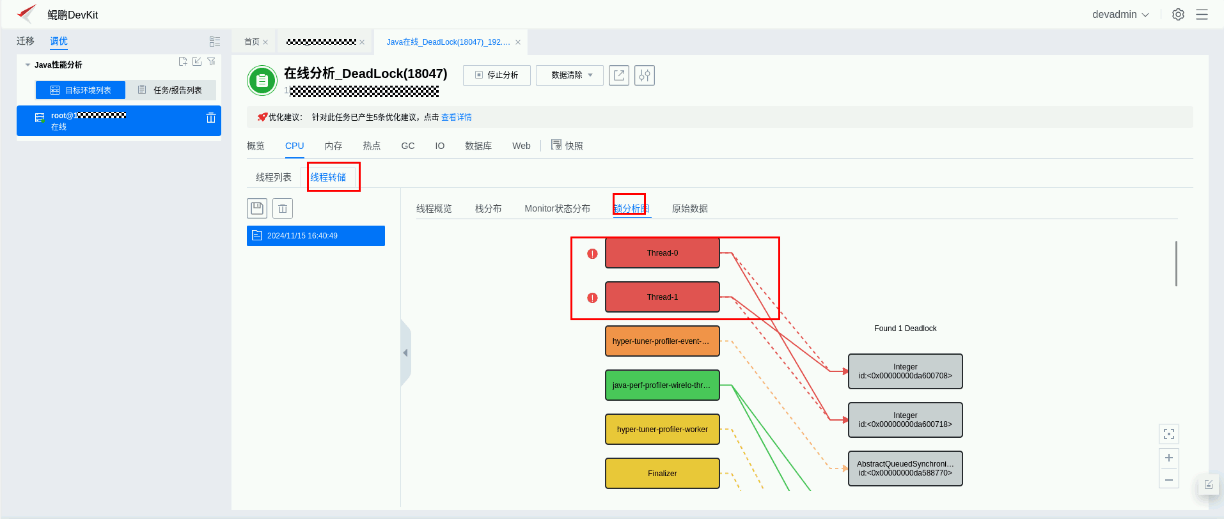Select the 线程列表 sub-tab
The width and height of the screenshot is (1224, 519).
[x=274, y=177]
